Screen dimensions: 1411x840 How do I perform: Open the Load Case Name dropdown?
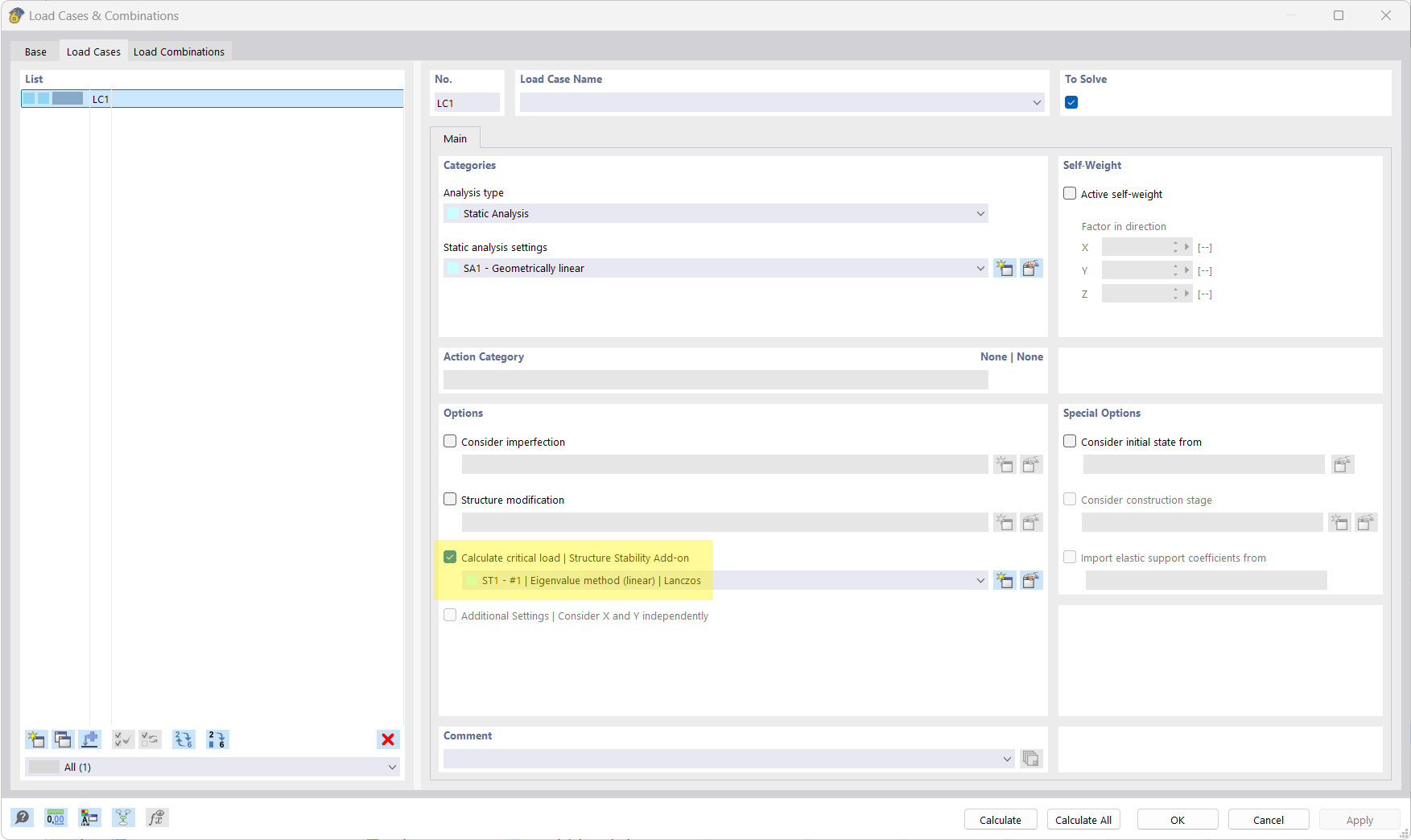pos(1037,102)
